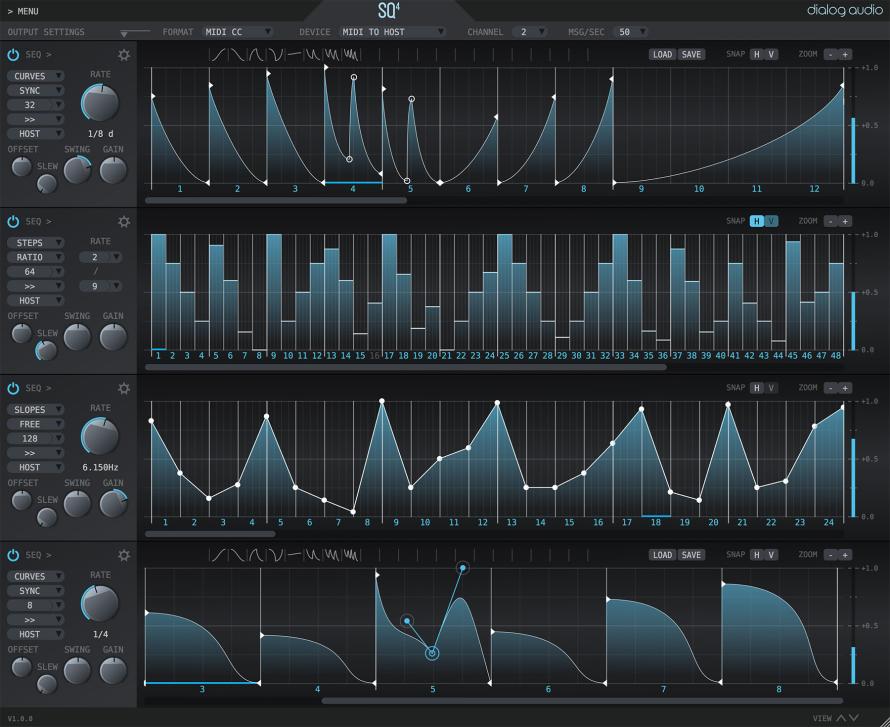Open the FORMAT dropdown showing MIDI CC
Screen dimensions: 890x727
coord(240,31)
